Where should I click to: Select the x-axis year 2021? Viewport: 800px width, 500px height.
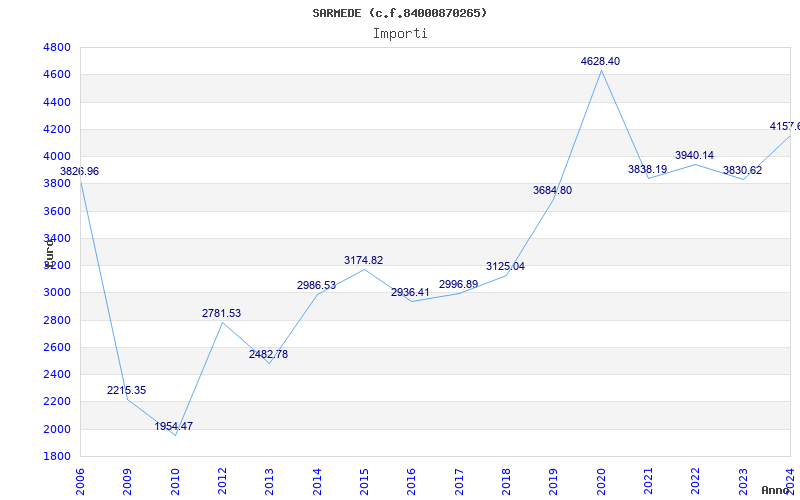point(648,482)
